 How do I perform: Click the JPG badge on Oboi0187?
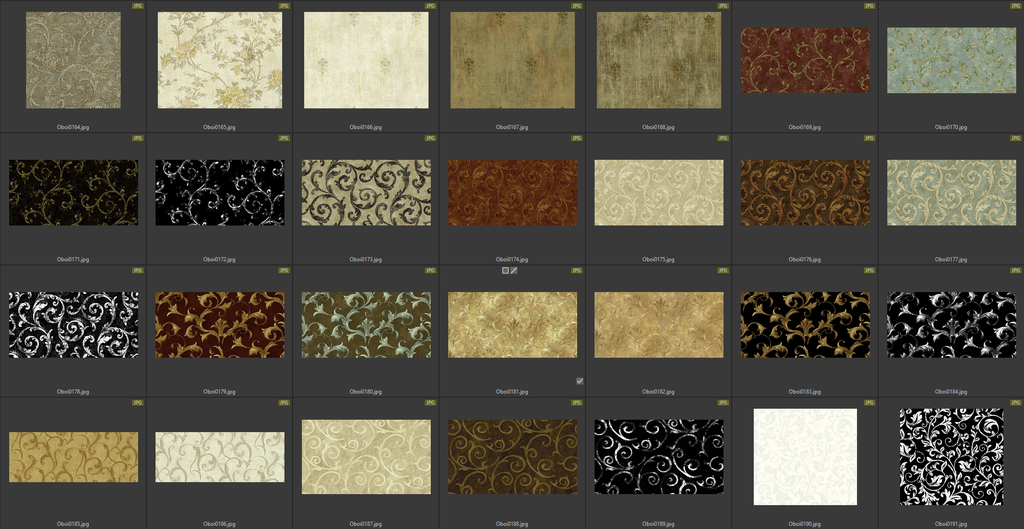pyautogui.click(x=430, y=403)
